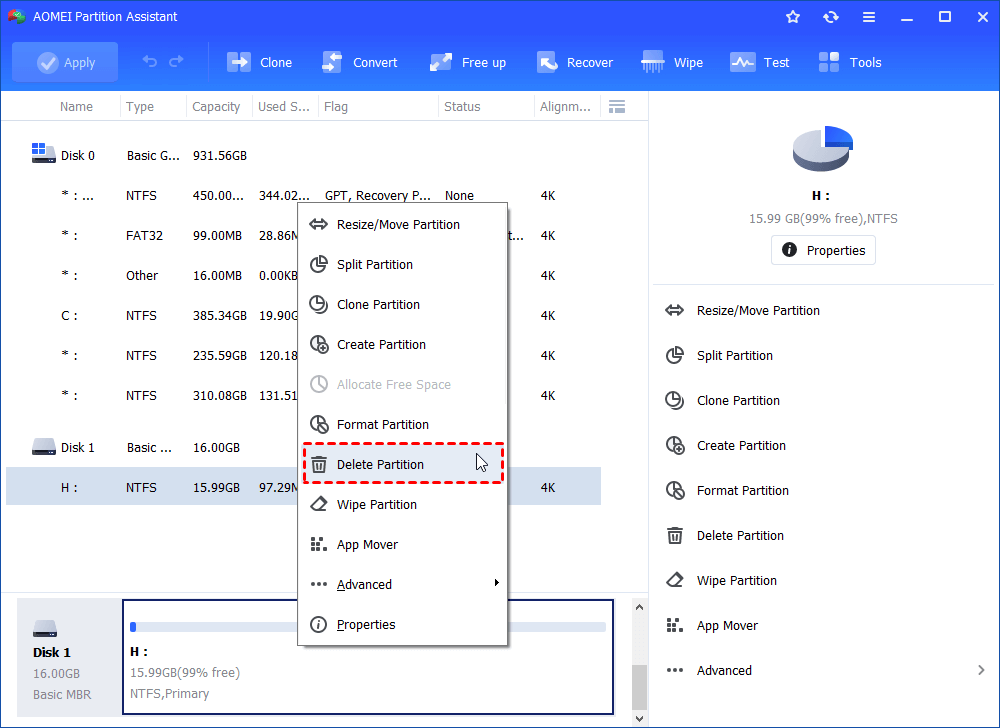Click the Wipe toolbar icon
The width and height of the screenshot is (1000, 728).
672,62
